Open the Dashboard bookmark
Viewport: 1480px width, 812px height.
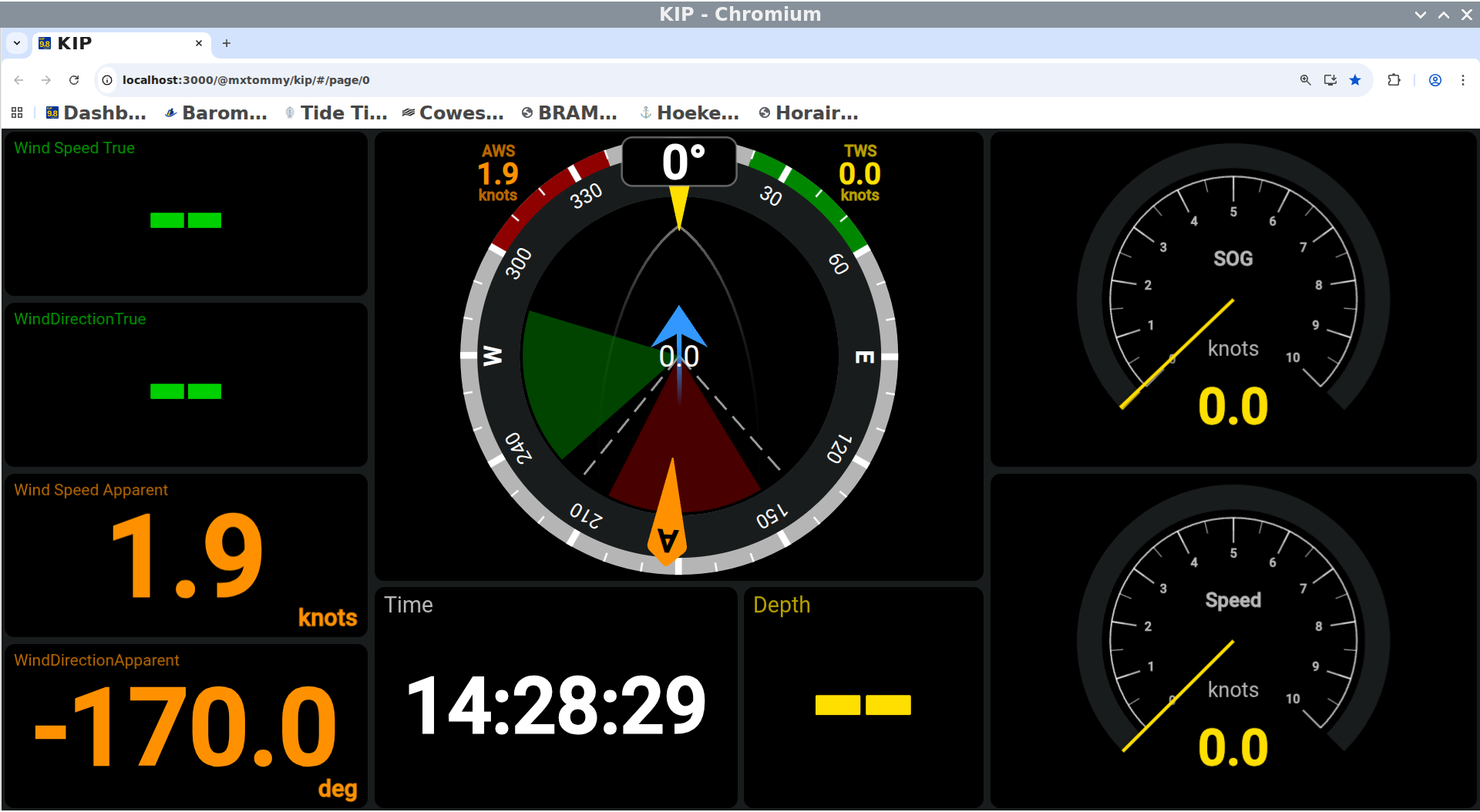click(x=96, y=113)
